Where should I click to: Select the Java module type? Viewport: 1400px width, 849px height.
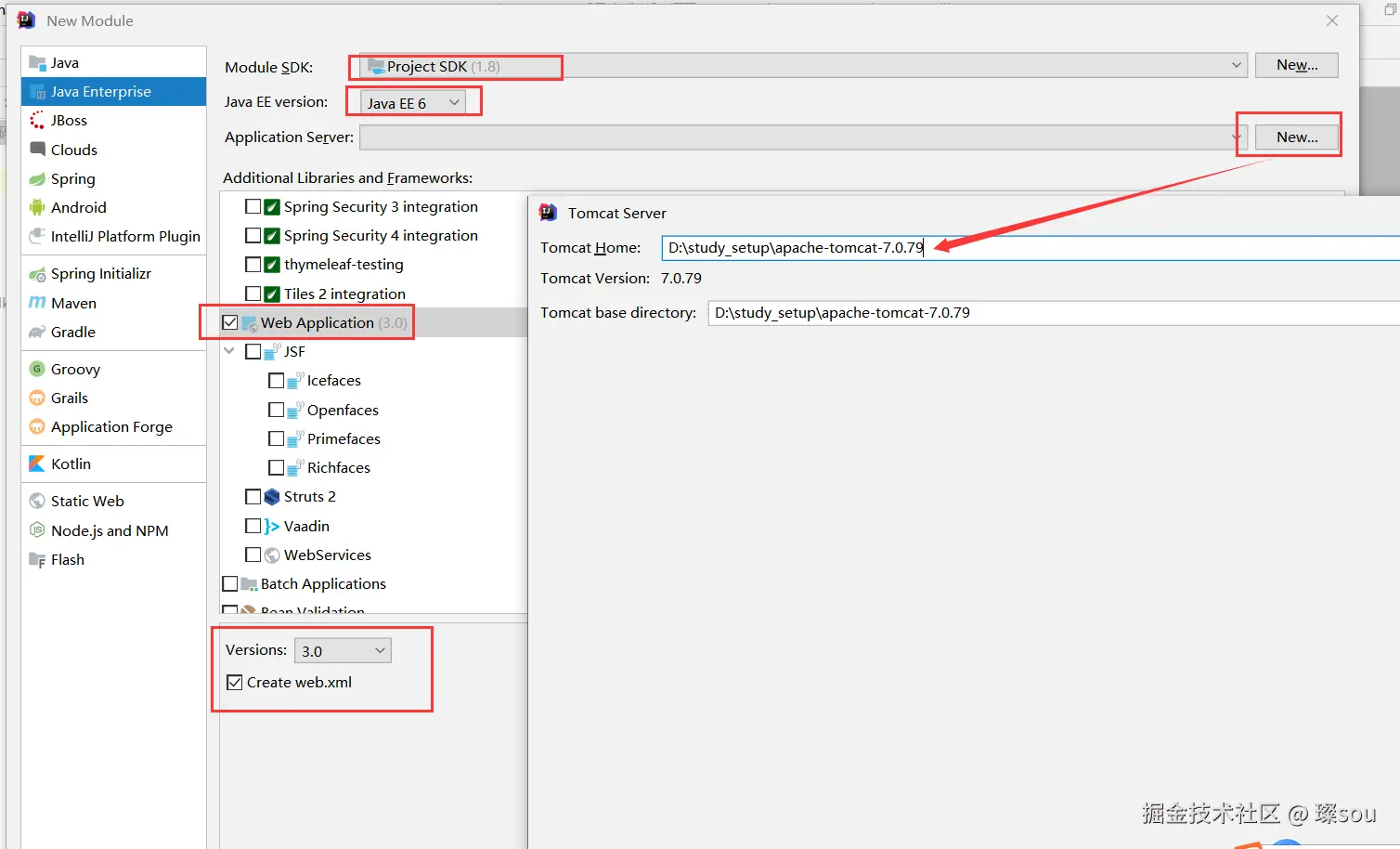pos(113,63)
